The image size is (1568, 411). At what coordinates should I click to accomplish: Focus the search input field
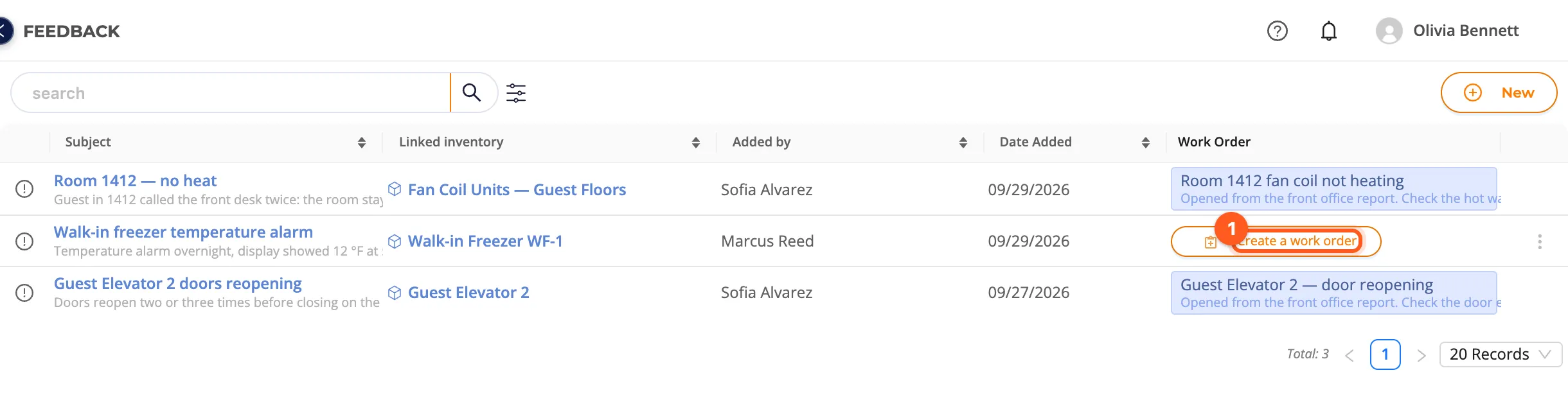[x=231, y=92]
